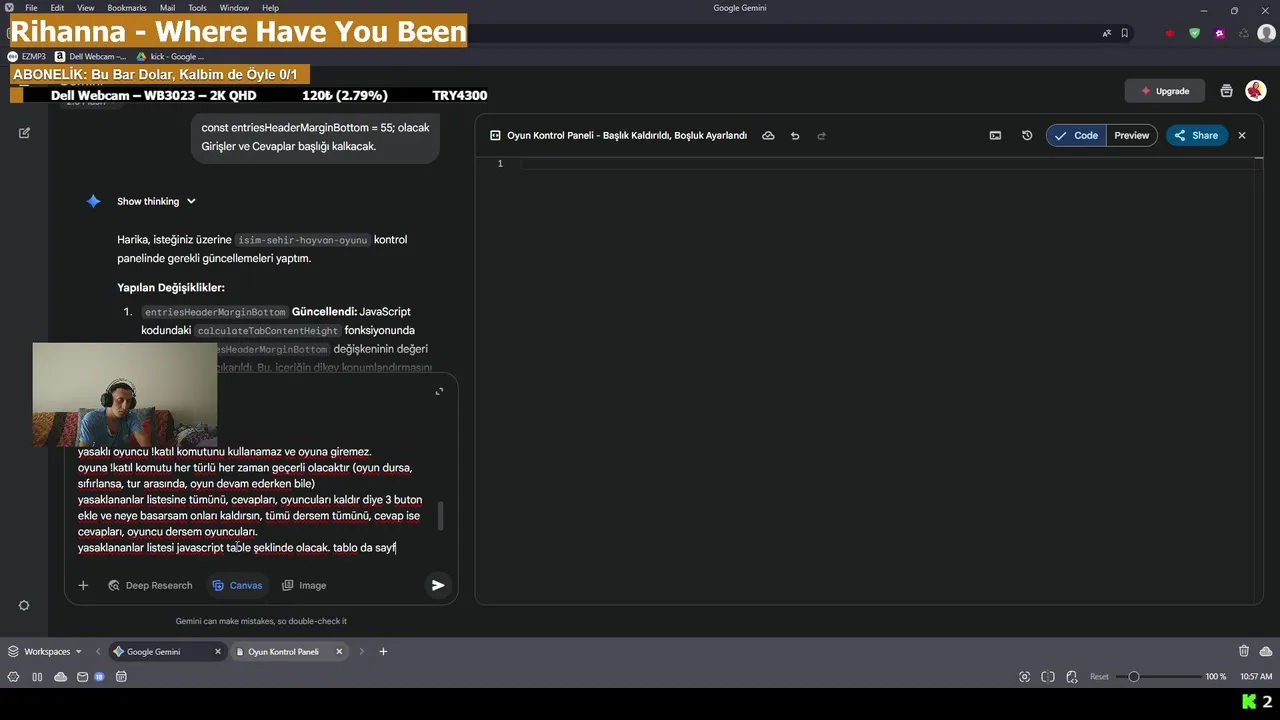Viewport: 1280px width, 720px height.
Task: Close the Oyun Kontrol Paneli tab
Action: pyautogui.click(x=339, y=651)
